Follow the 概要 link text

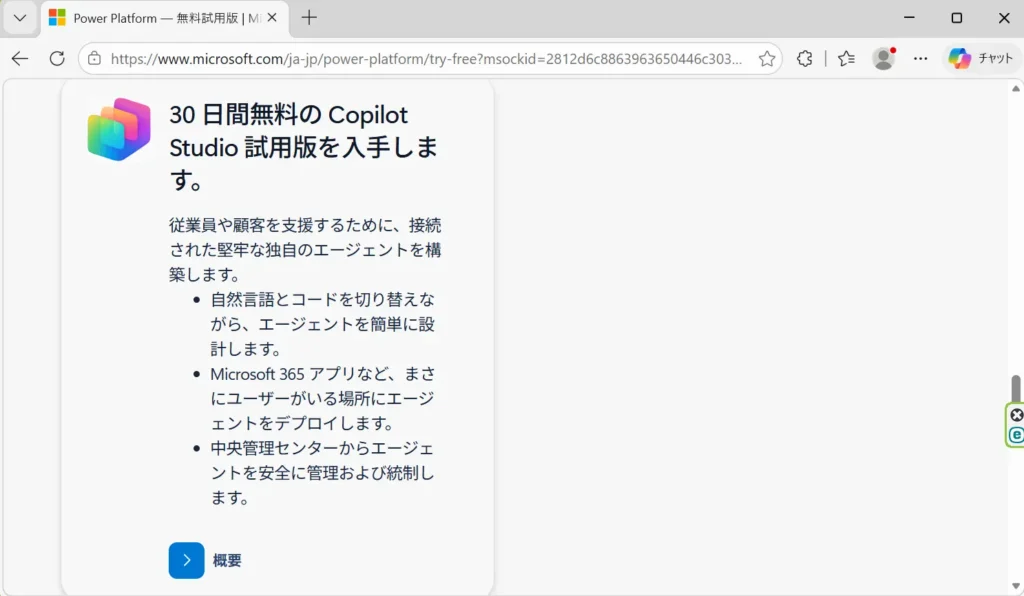click(227, 561)
